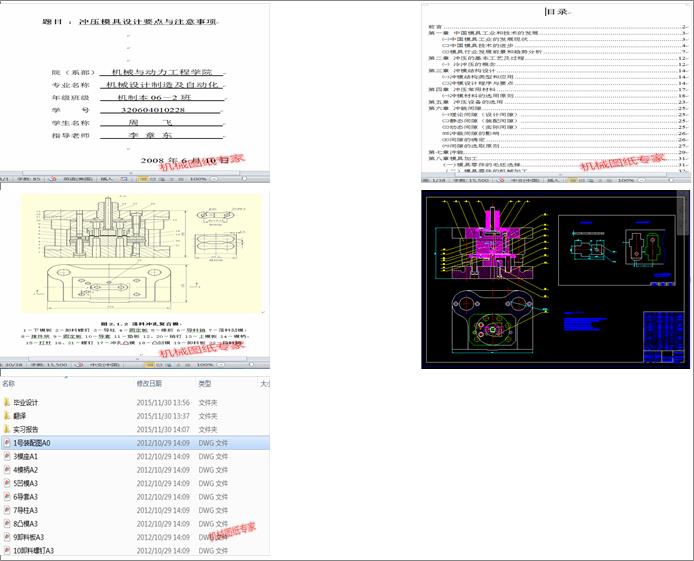
Task: Click 插入 mode in title page status bar
Action: click(x=107, y=179)
